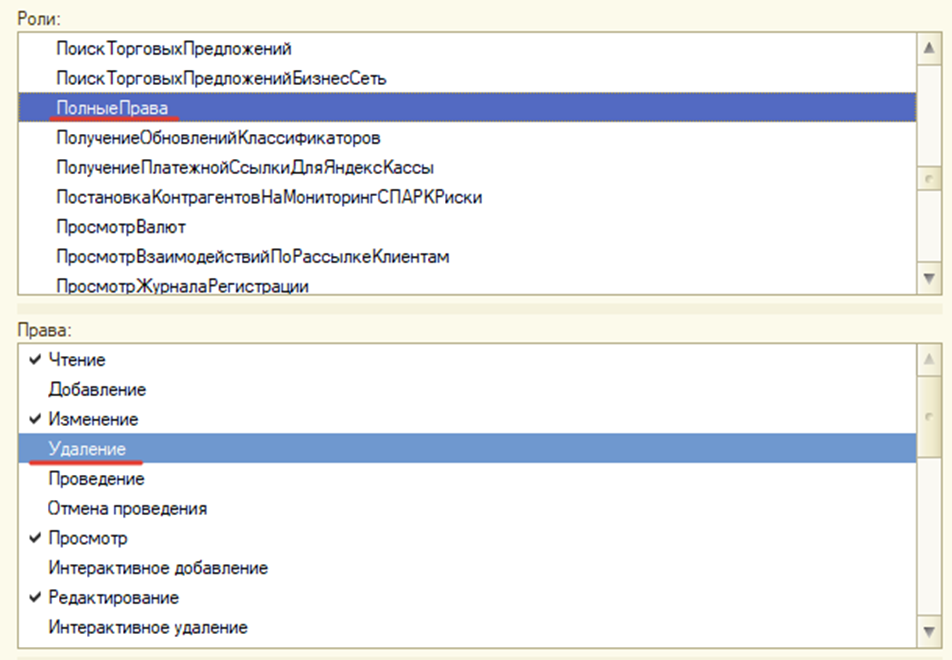Click the scrollbar thumb in the Роли list

pos(929,177)
